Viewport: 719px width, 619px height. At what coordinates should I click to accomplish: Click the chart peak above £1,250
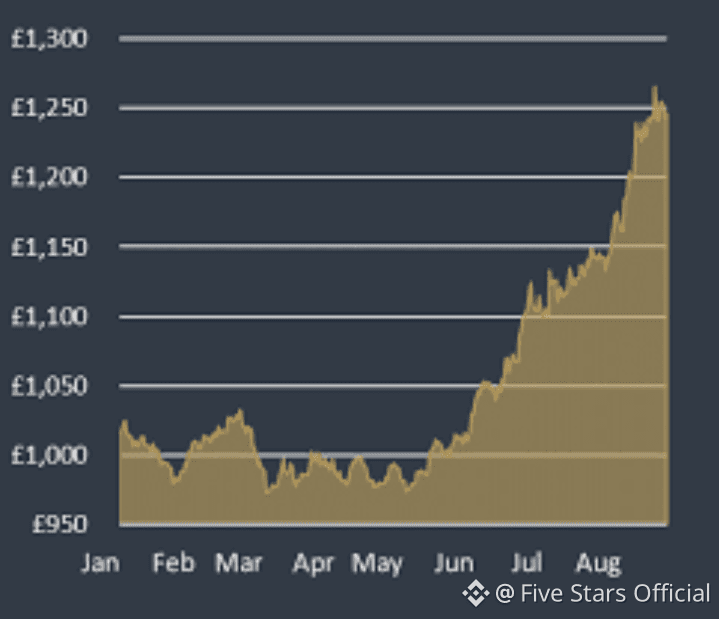point(655,87)
